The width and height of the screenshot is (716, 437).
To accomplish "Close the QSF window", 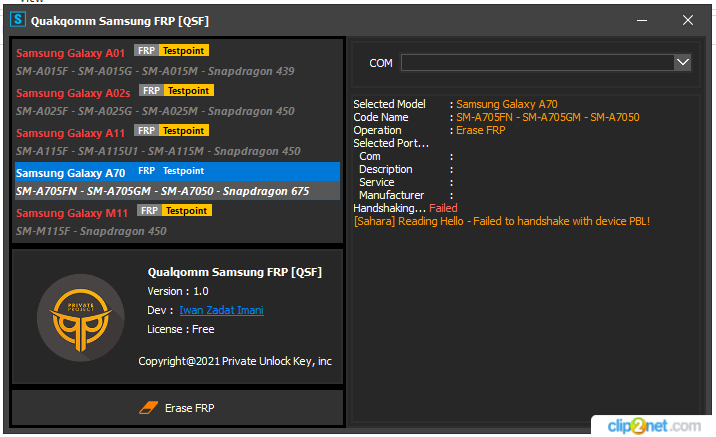I will pos(688,20).
